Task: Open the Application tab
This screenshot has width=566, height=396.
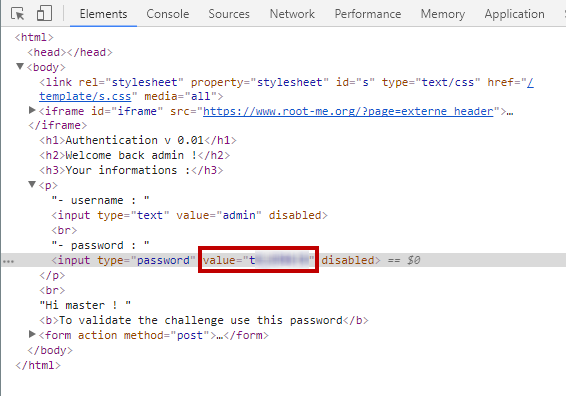Action: [514, 14]
